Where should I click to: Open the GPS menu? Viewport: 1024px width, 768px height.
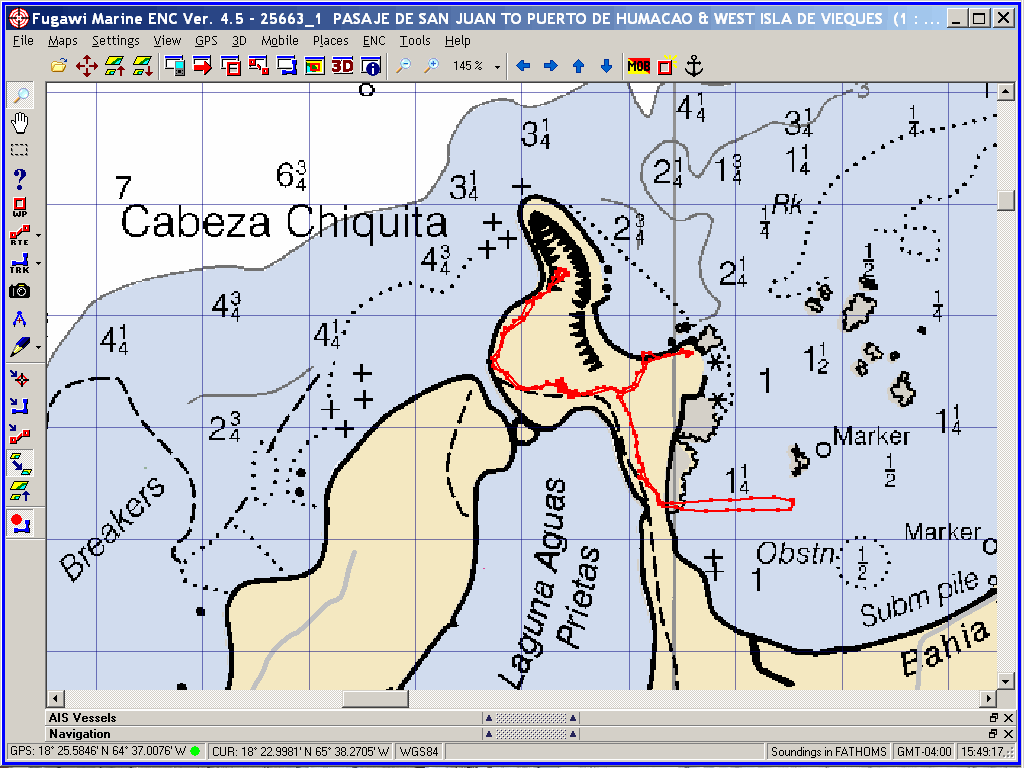click(206, 40)
